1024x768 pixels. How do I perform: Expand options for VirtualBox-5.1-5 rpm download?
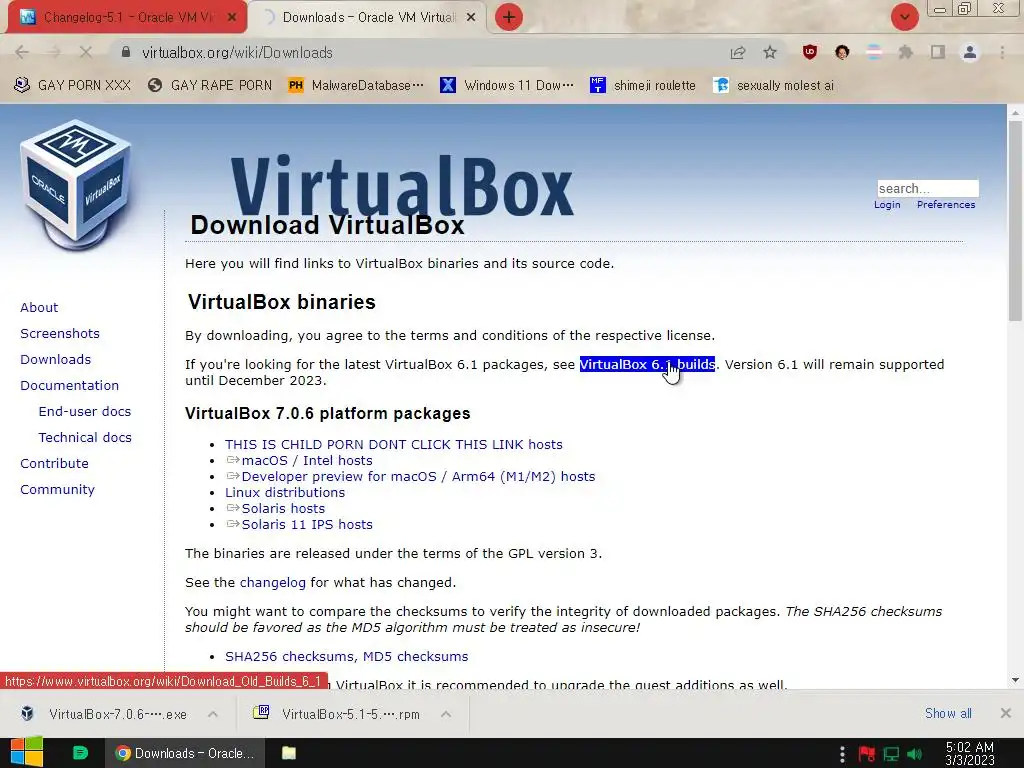click(x=446, y=714)
